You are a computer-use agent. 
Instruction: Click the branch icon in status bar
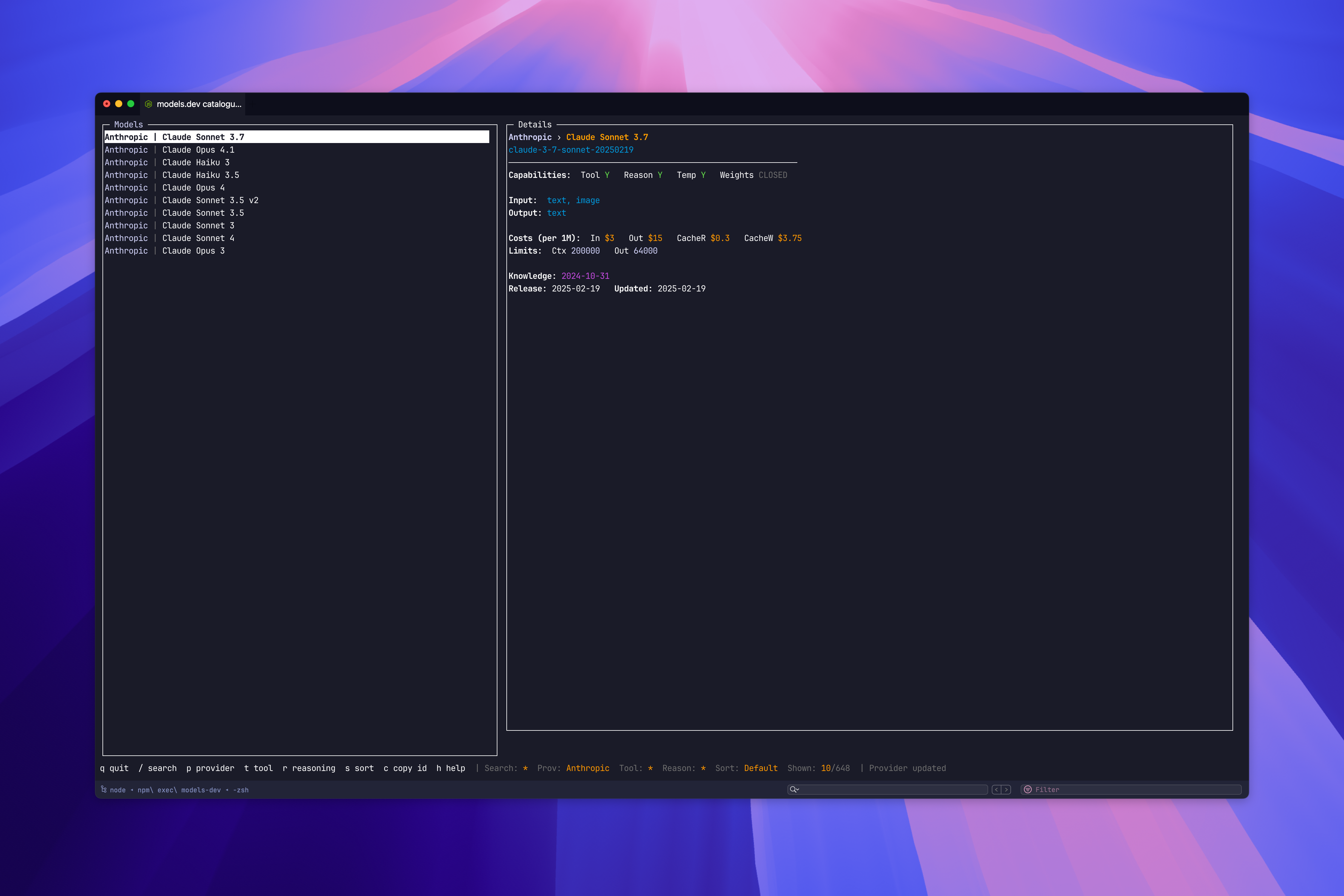pos(104,790)
